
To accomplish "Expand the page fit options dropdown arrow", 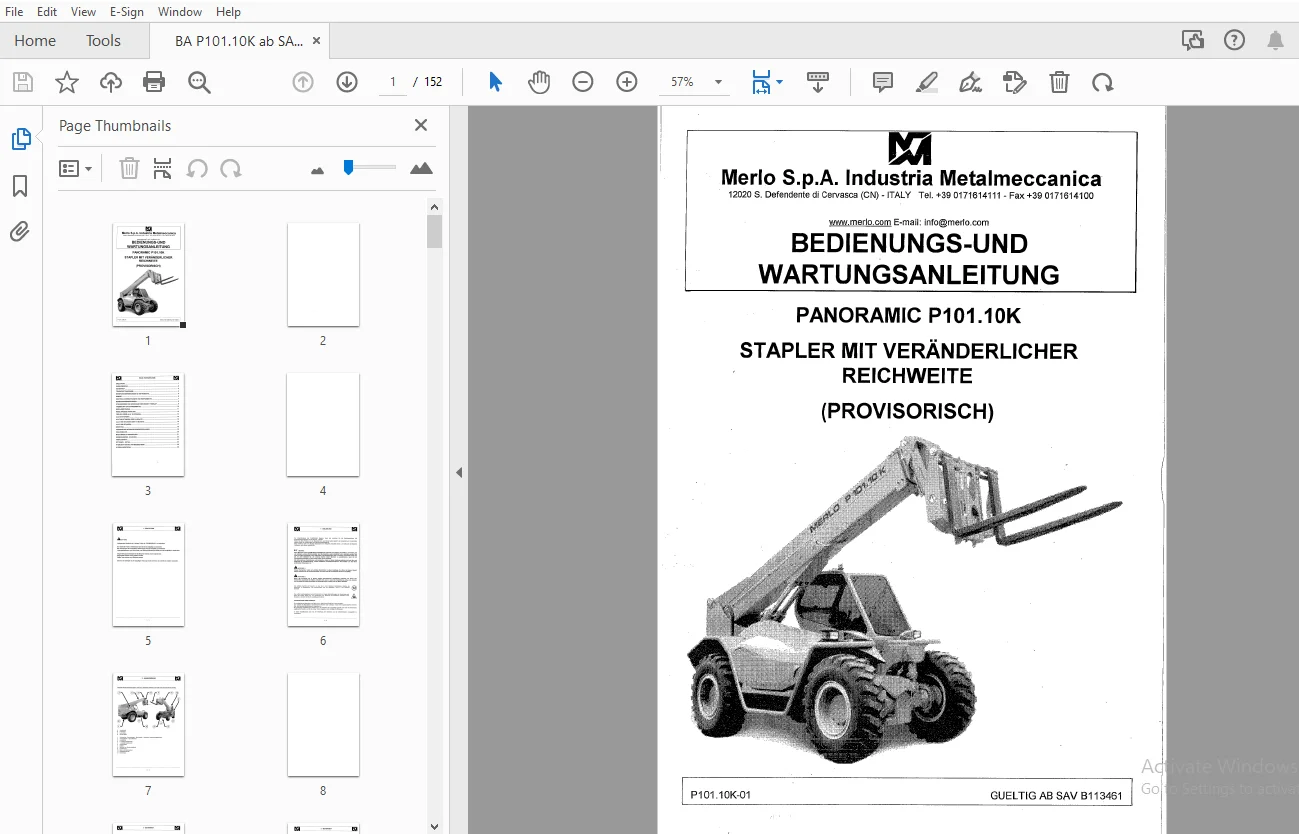I will click(x=779, y=82).
